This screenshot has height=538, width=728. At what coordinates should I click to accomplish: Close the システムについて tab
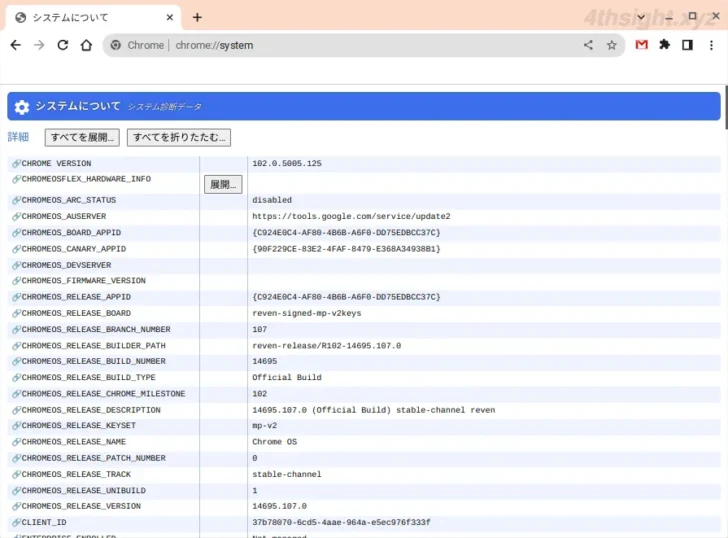pos(169,18)
